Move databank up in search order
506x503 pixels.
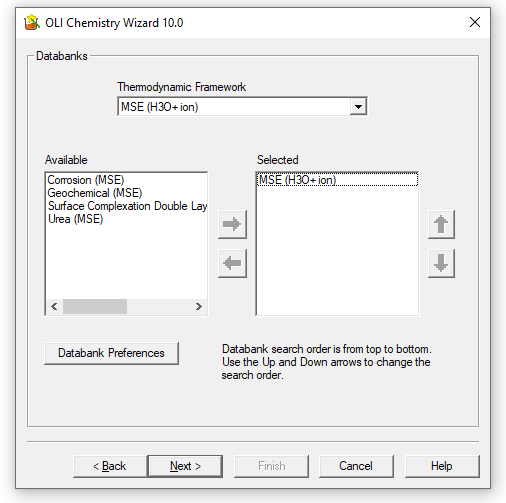coord(441,224)
